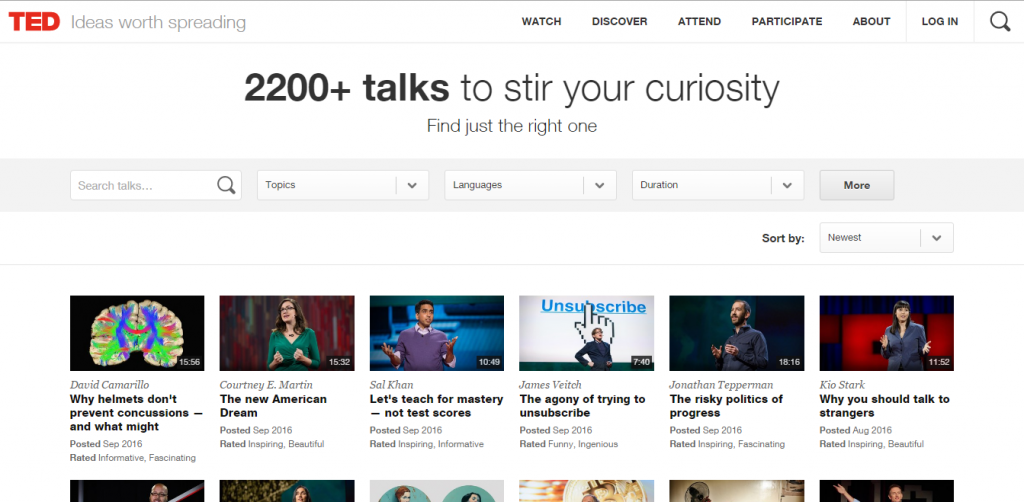Open the DISCOVER menu
The height and width of the screenshot is (502, 1024).
point(619,22)
